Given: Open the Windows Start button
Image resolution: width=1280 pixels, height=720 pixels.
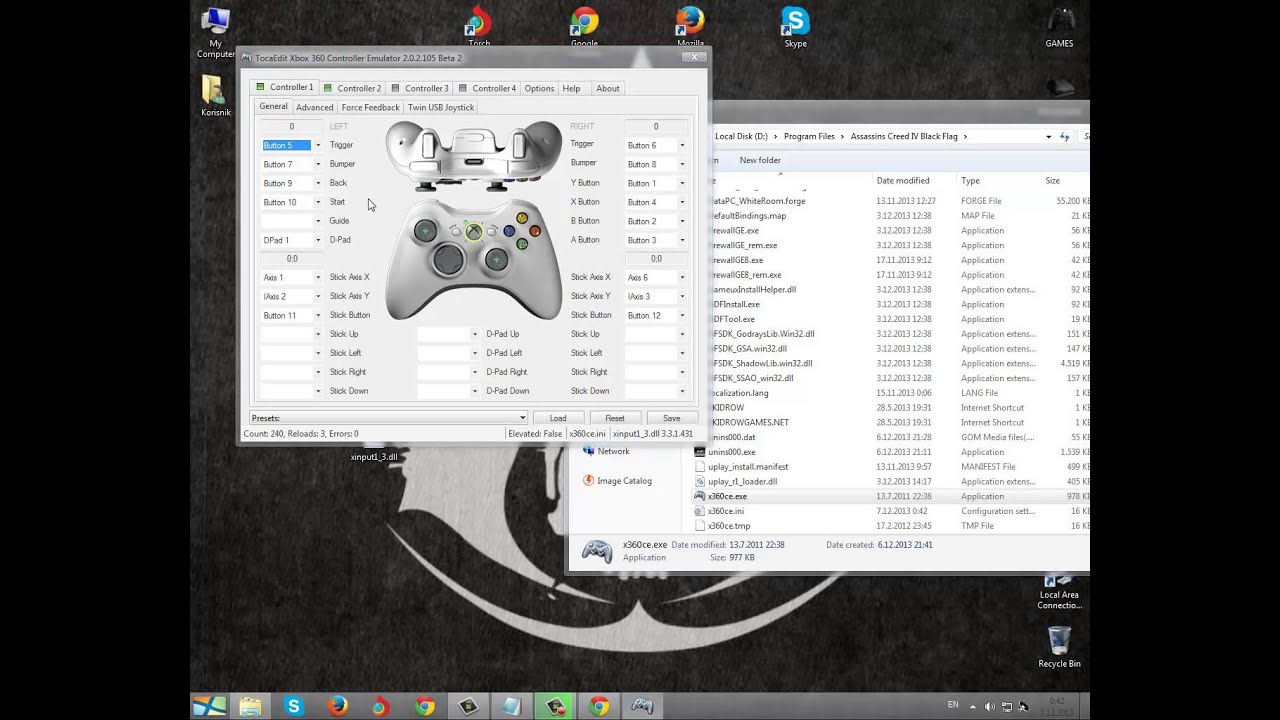Looking at the screenshot, I should point(209,706).
